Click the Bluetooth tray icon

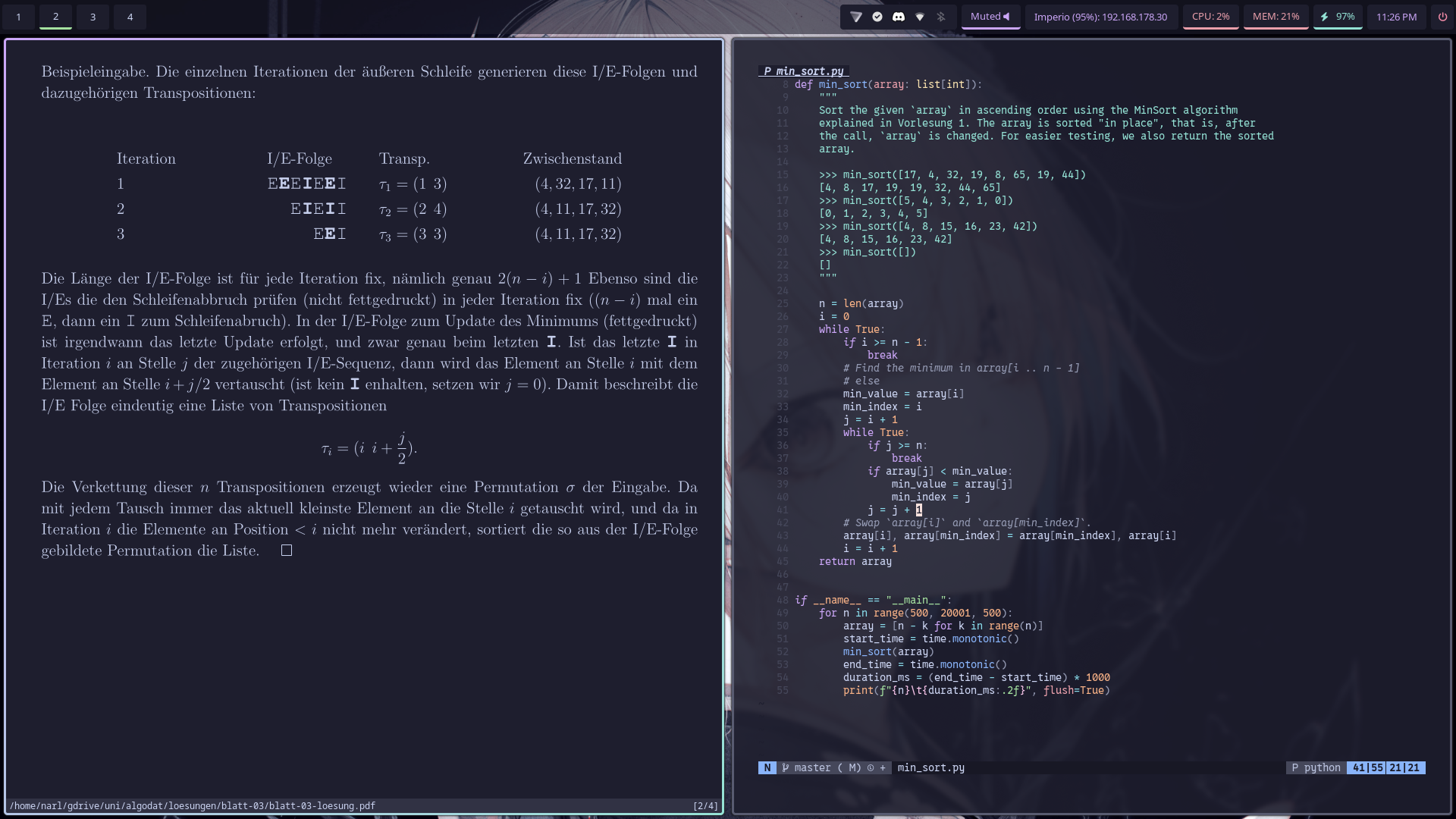(x=941, y=17)
